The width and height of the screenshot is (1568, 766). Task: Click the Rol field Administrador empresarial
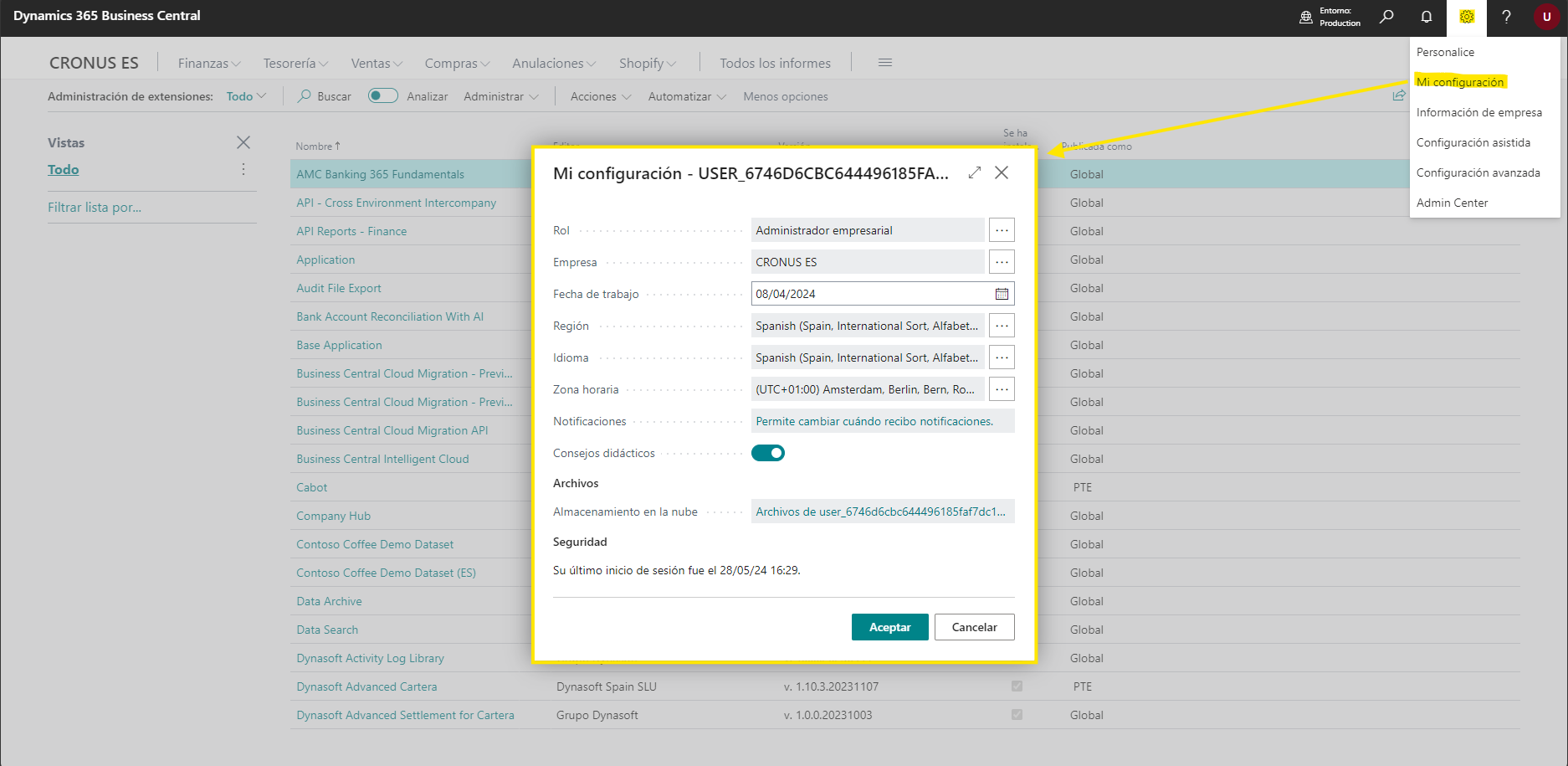click(868, 230)
